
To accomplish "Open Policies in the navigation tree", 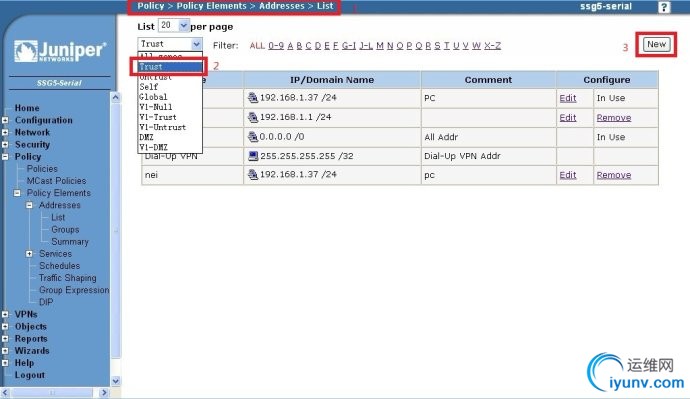I will [x=42, y=168].
